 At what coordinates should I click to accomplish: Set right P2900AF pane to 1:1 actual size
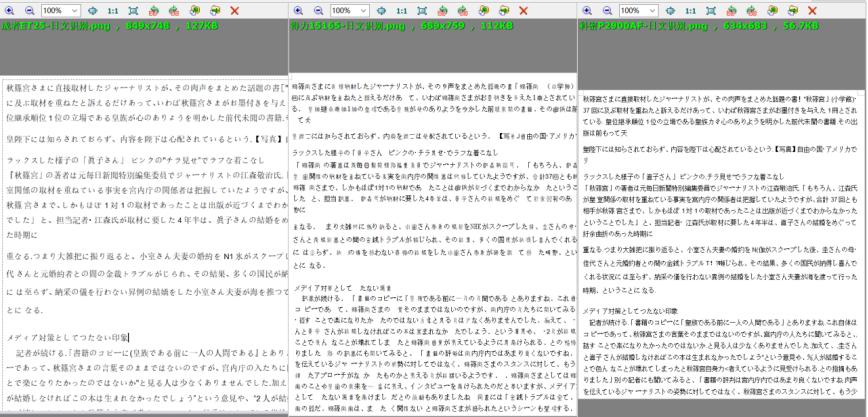[x=690, y=11]
